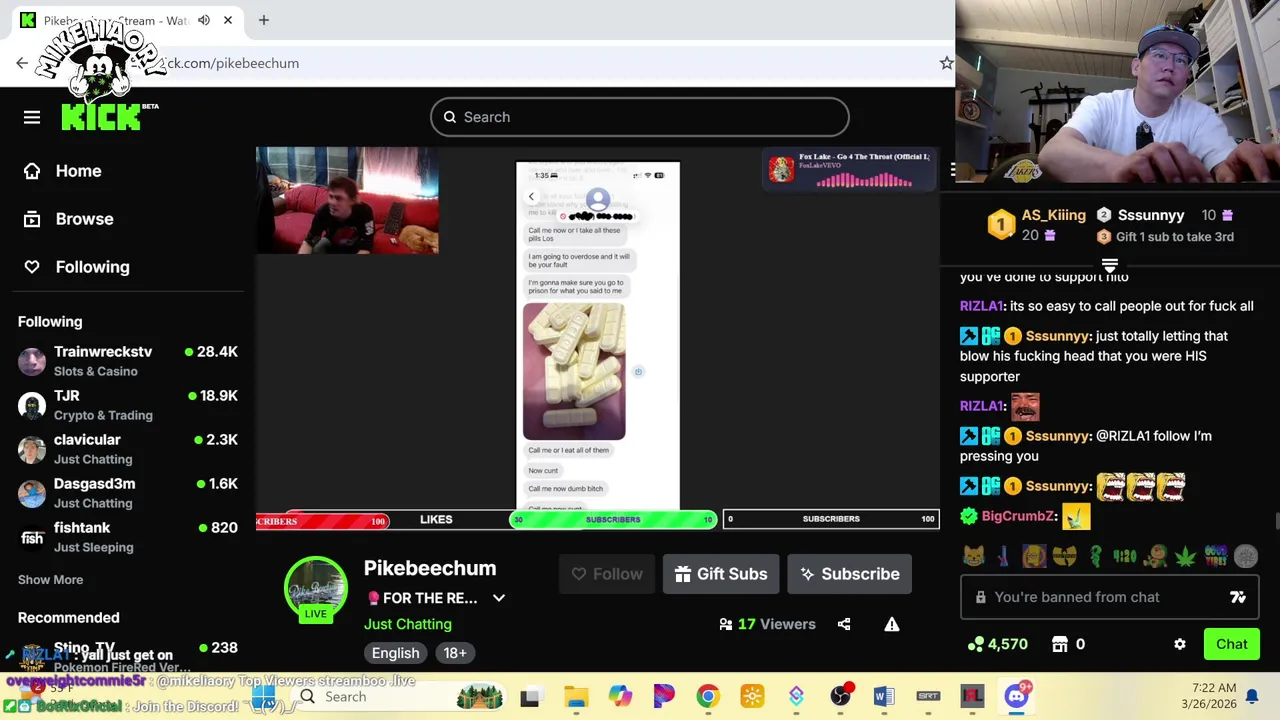
Task: Click the empty subscribers goal bar
Action: pos(831,520)
